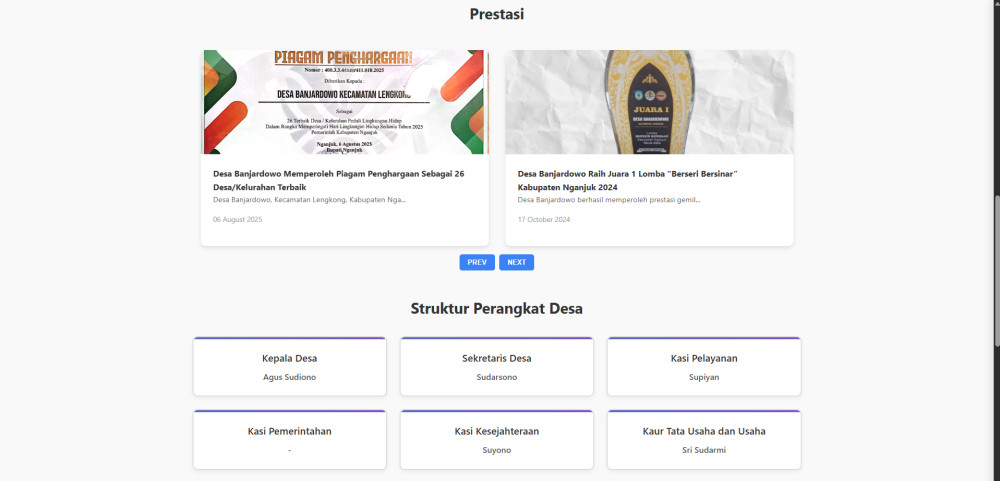1000x481 pixels.
Task: Select the Kaur Tata Usaha dan Usaha card
Action: [704, 440]
